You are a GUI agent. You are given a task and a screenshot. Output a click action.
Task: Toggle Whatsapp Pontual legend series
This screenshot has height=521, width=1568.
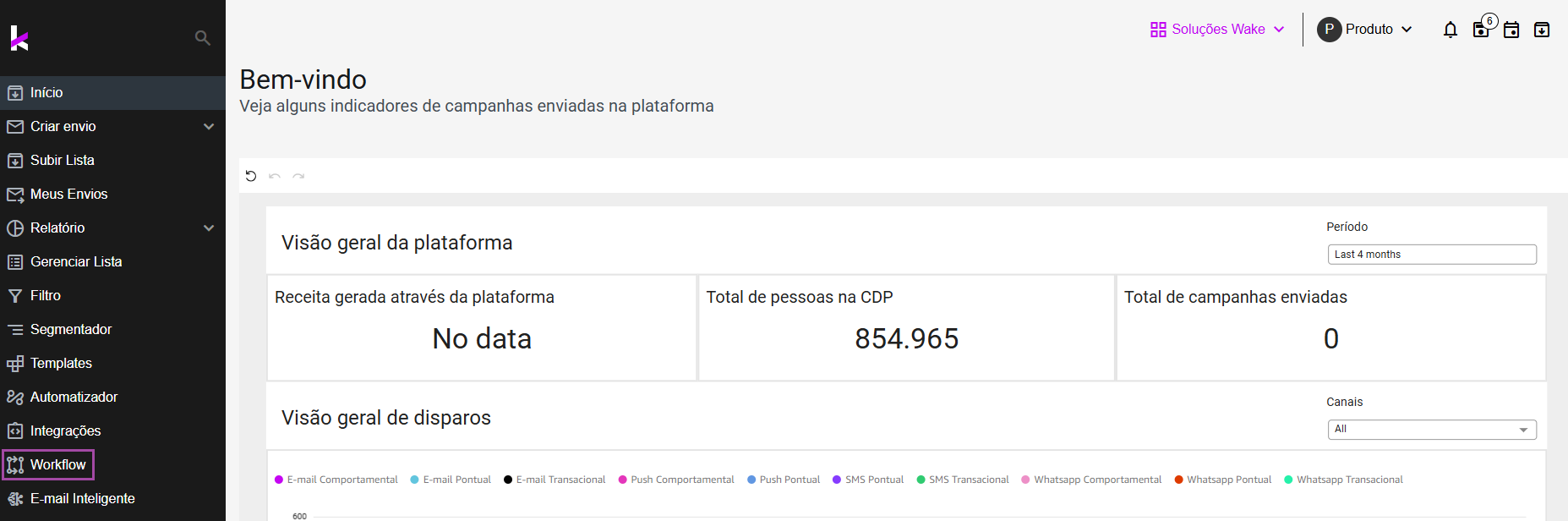[x=1223, y=480]
